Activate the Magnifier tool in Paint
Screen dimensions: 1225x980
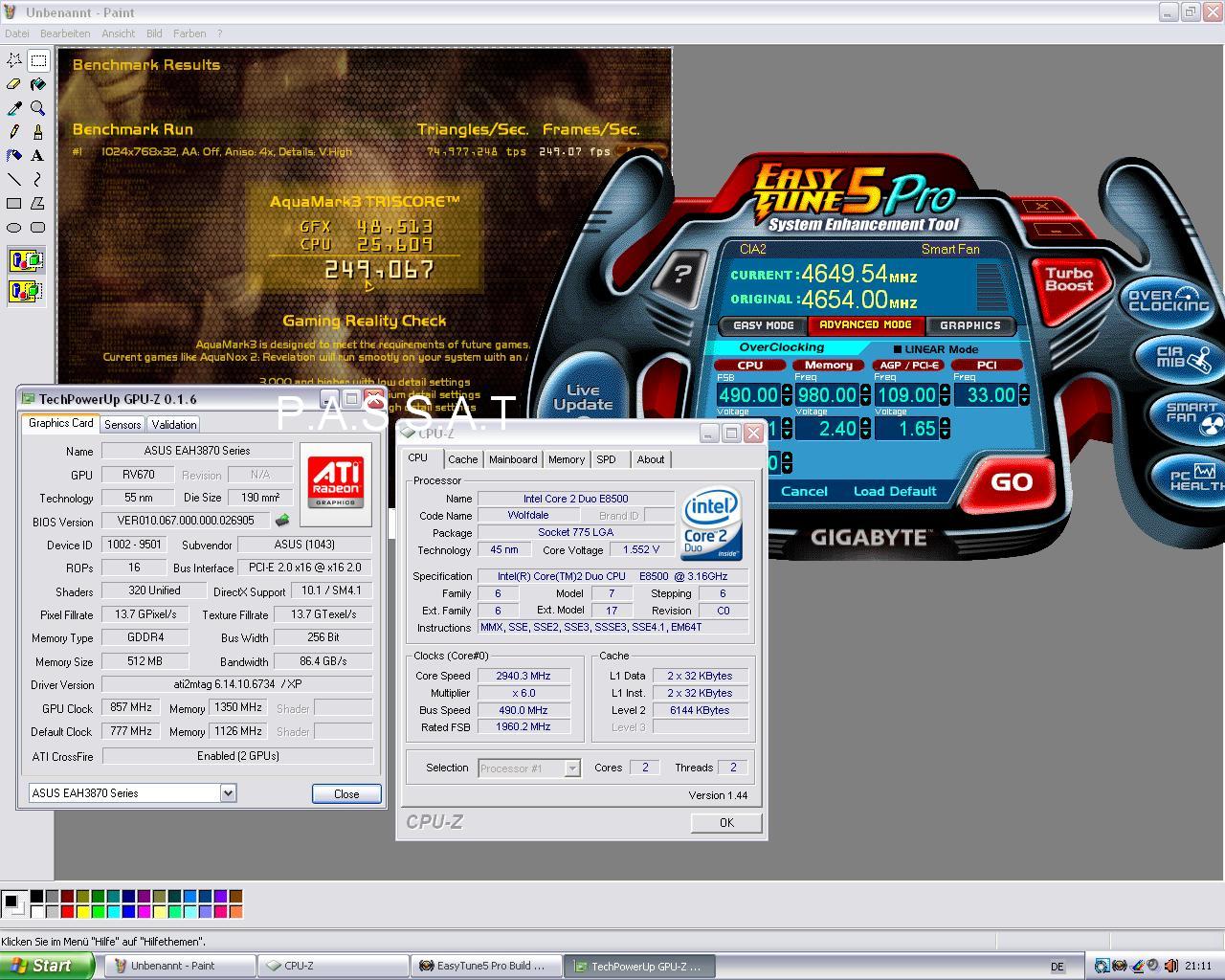point(38,108)
